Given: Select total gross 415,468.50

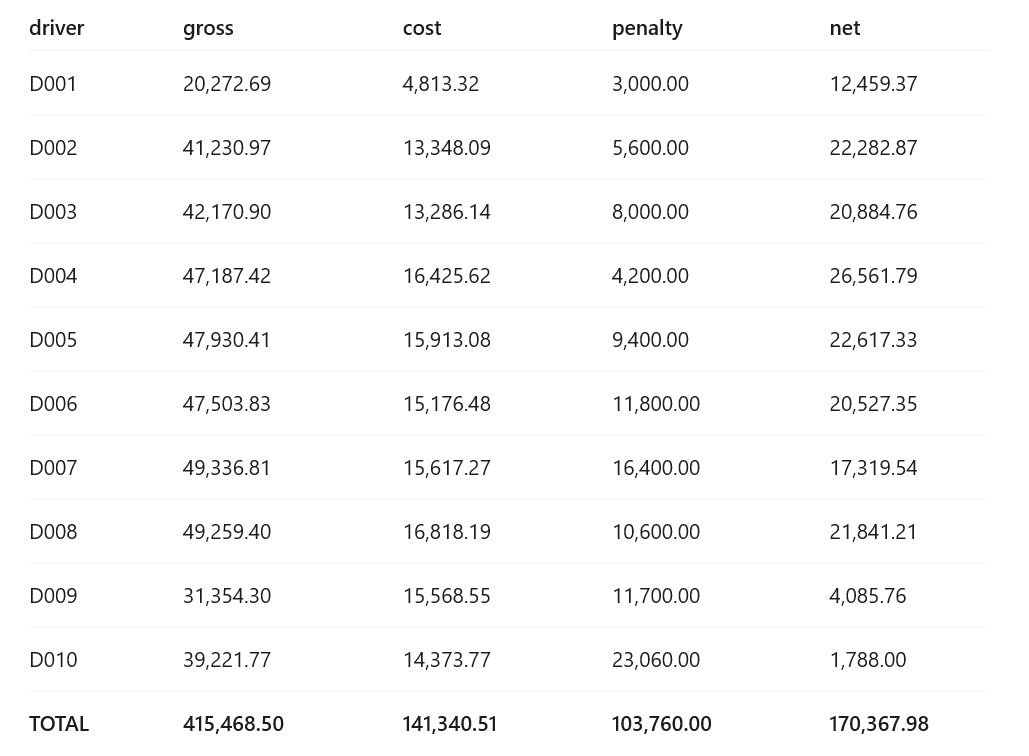Looking at the screenshot, I should (x=233, y=724).
